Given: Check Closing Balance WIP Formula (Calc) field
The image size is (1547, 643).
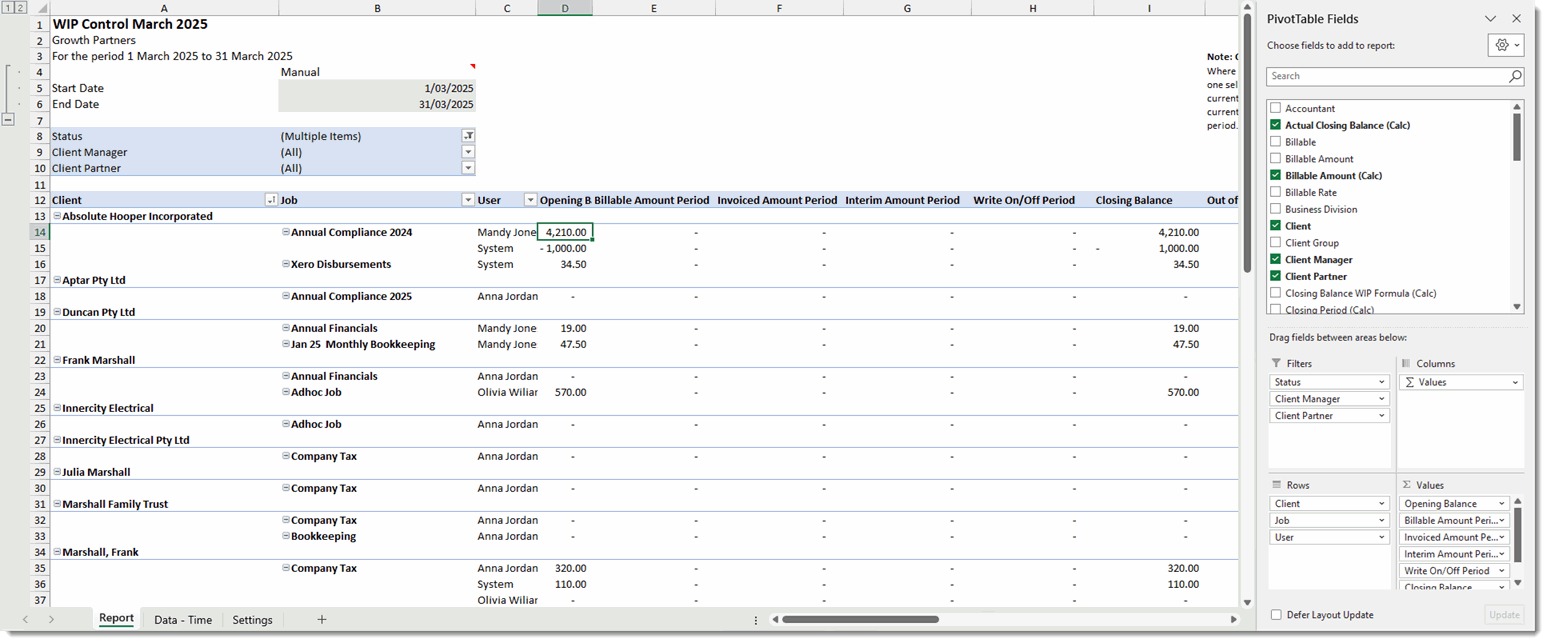Looking at the screenshot, I should point(1275,293).
